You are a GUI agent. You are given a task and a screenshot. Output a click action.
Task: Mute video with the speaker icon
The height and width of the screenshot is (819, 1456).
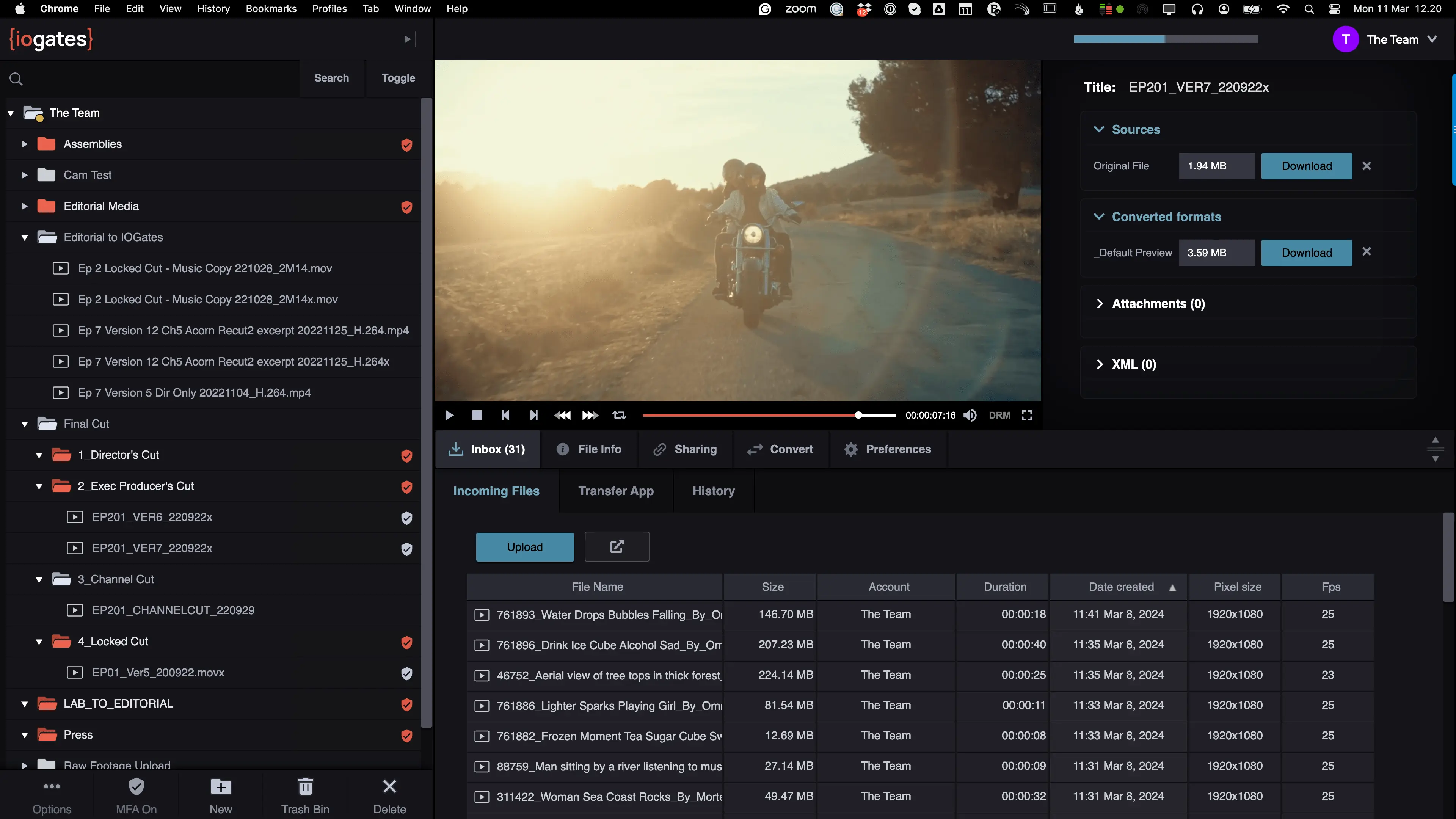(970, 416)
